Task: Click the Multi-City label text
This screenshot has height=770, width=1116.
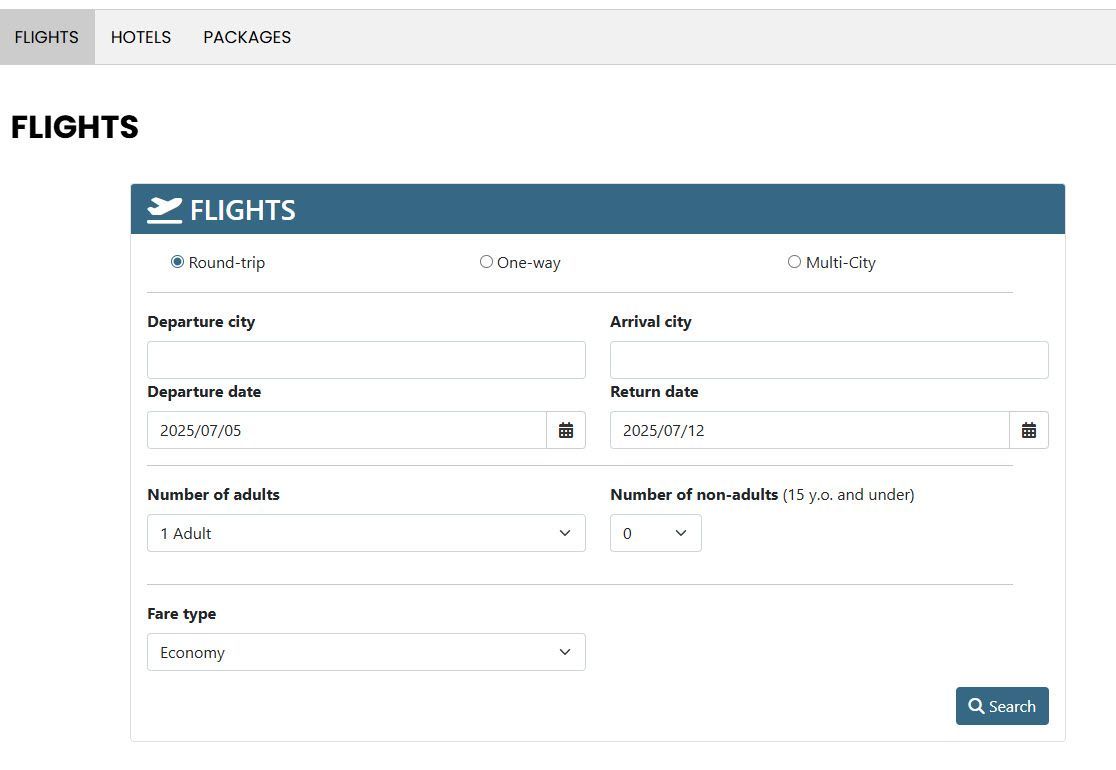Action: click(841, 263)
